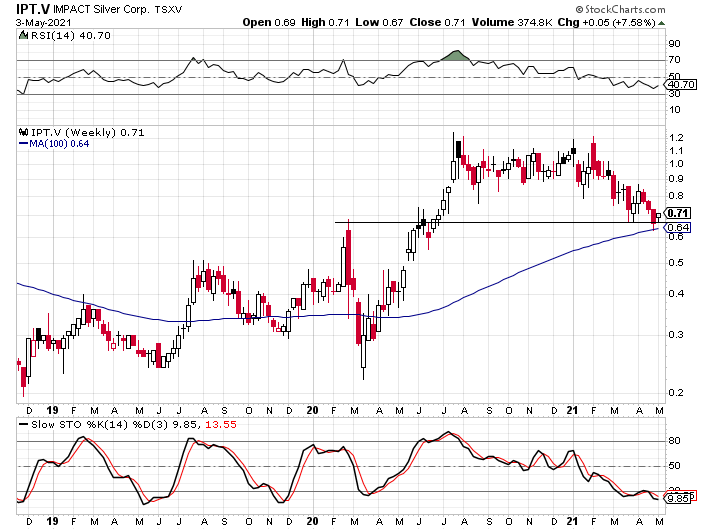This screenshot has width=705, height=530.
Task: Click the March 2020 low candlestick
Action: point(363,343)
